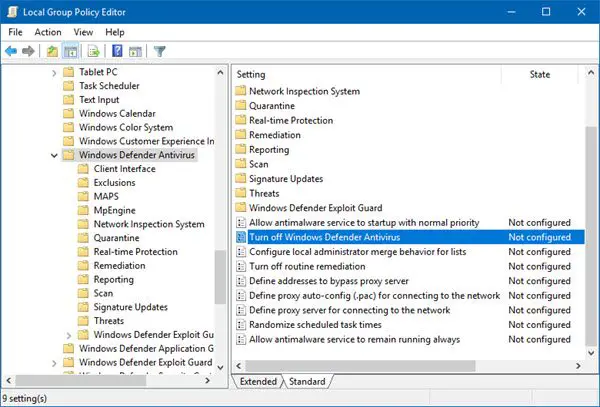This screenshot has height=407, width=600.
Task: Open the Help menu
Action: click(x=115, y=32)
